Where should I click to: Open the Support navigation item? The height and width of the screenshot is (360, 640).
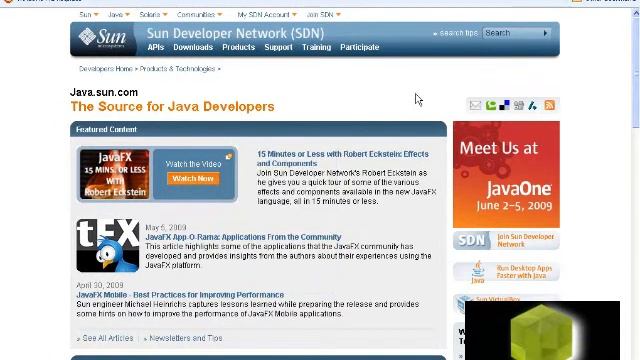pyautogui.click(x=278, y=47)
